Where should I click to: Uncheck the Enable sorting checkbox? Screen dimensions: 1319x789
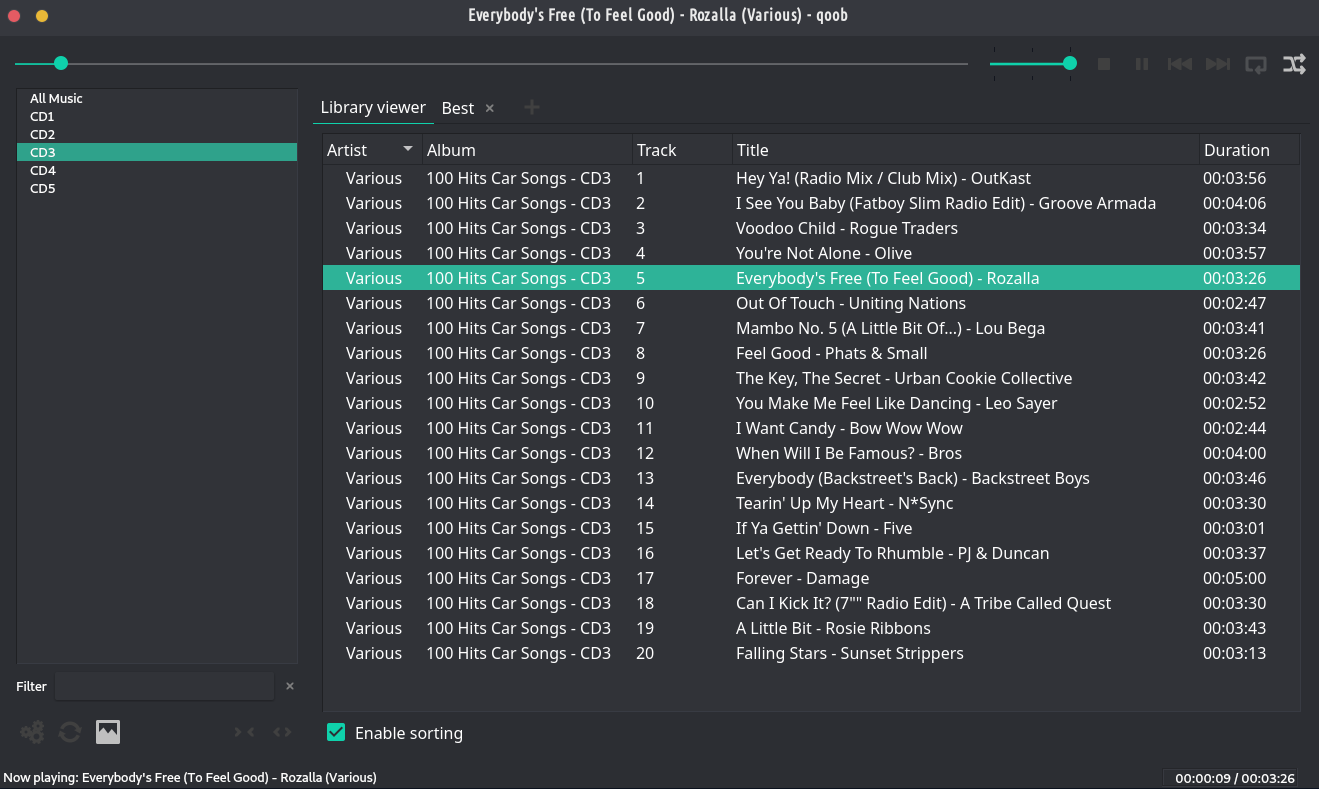tap(336, 733)
